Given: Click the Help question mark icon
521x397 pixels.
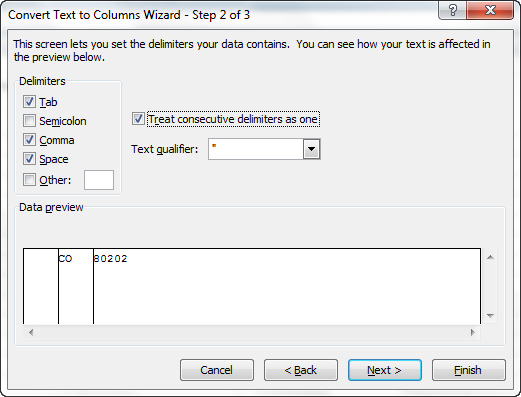Looking at the screenshot, I should pos(453,10).
